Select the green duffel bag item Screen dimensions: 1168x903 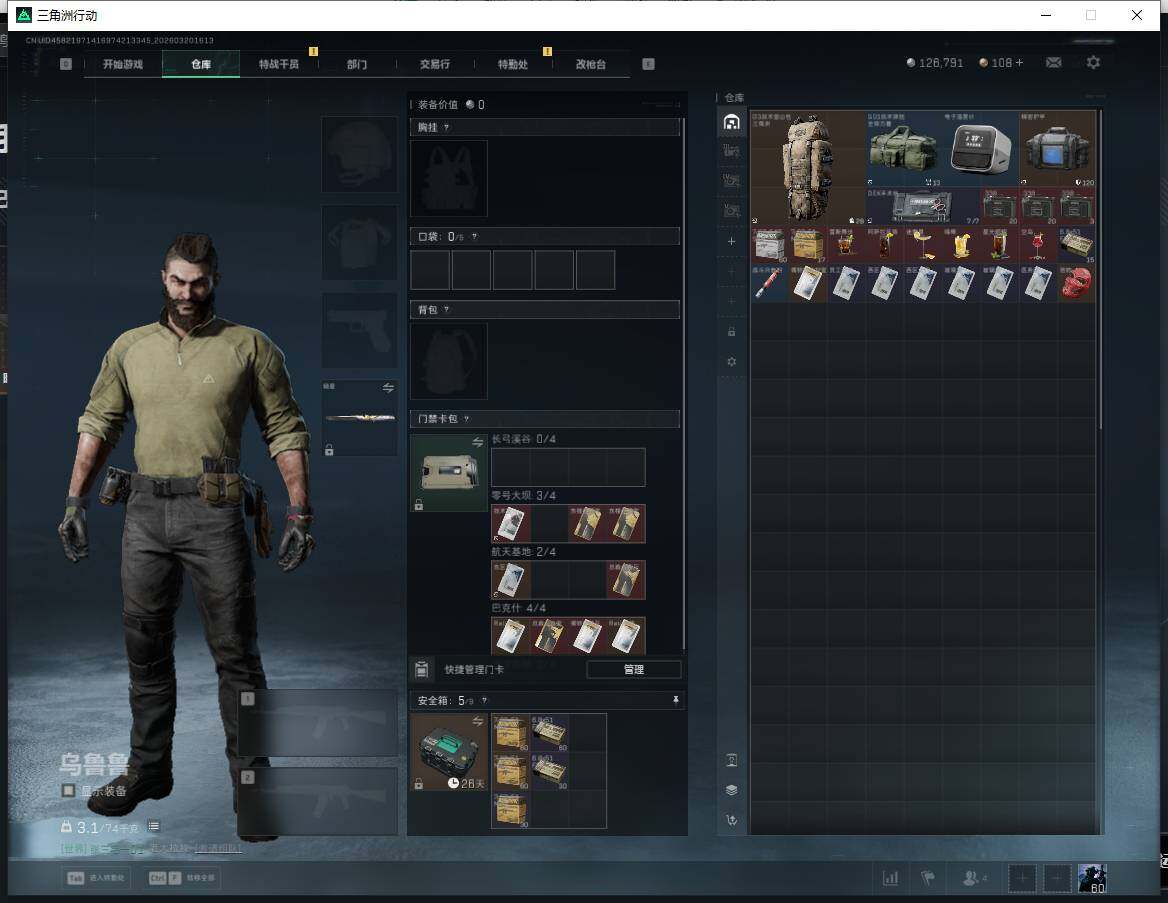(x=904, y=148)
